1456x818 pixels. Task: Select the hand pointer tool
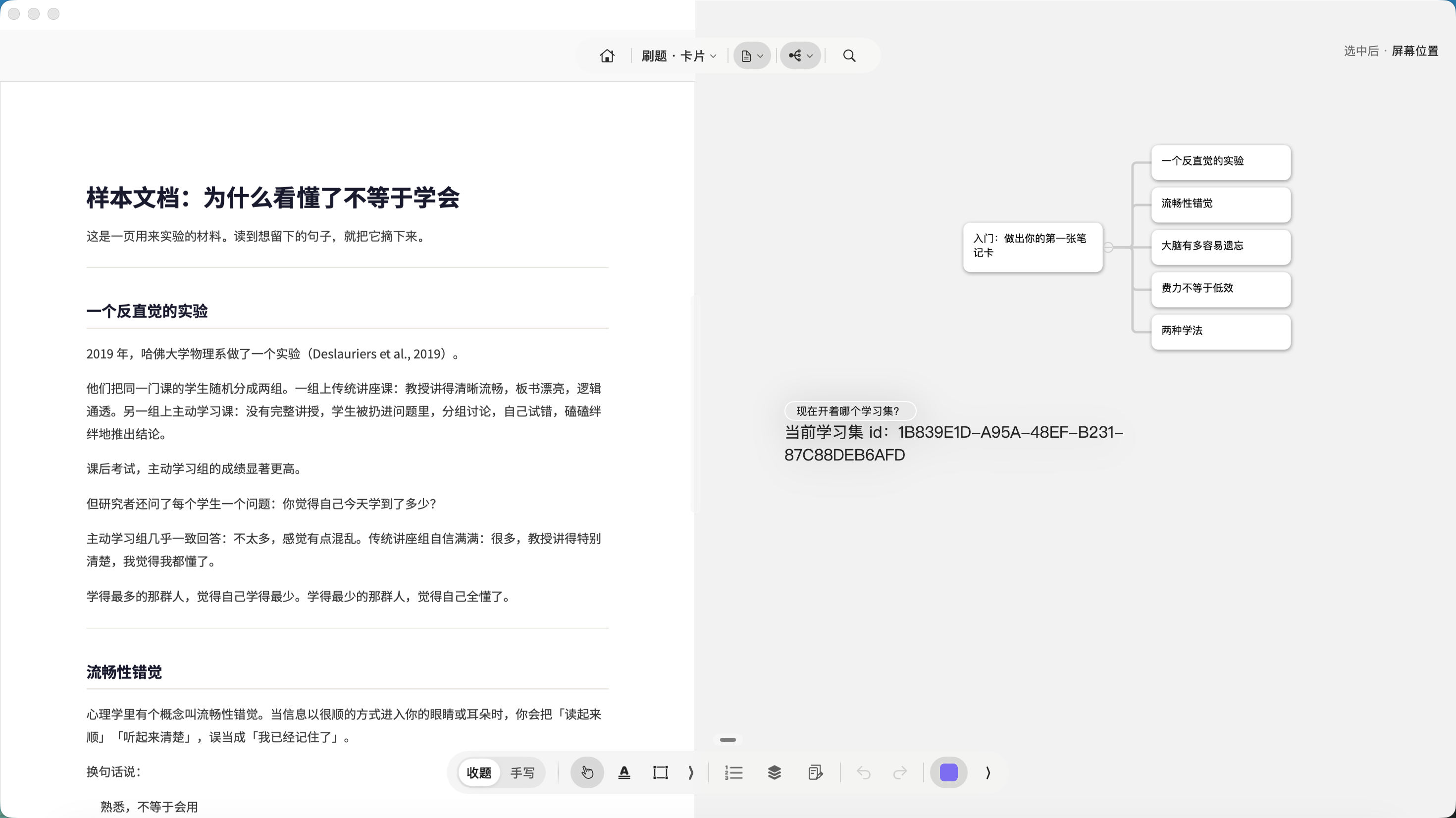coord(587,772)
